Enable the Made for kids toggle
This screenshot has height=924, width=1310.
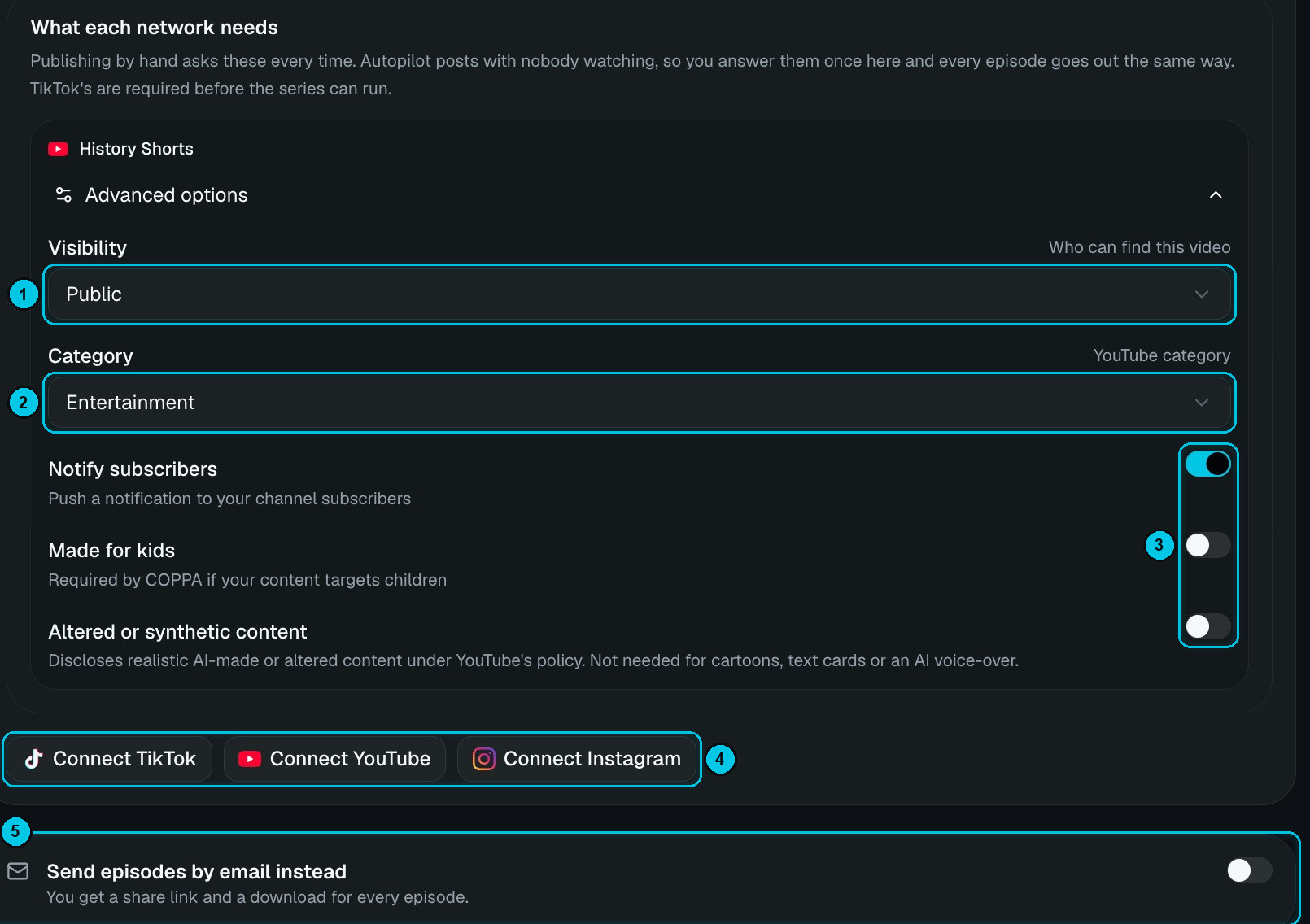[x=1207, y=545]
